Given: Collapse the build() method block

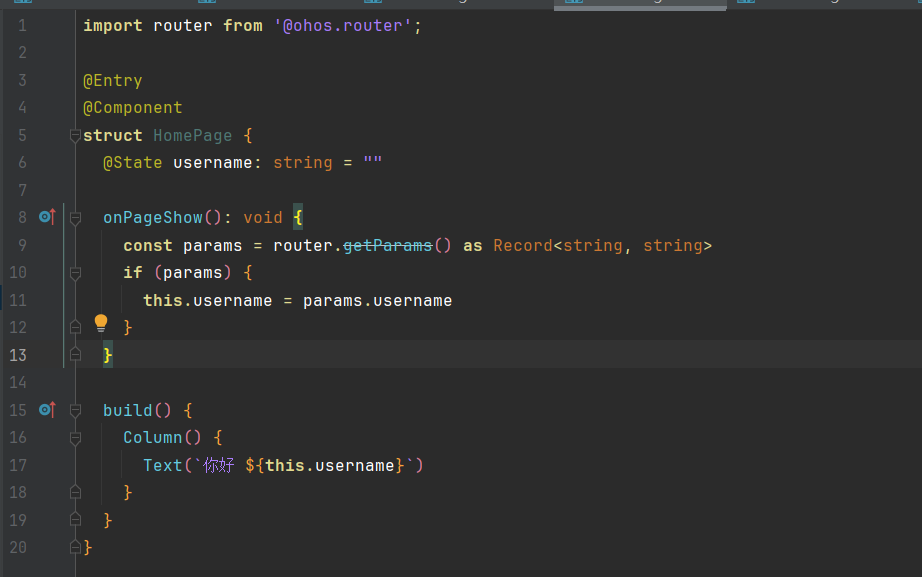Looking at the screenshot, I should pyautogui.click(x=75, y=411).
